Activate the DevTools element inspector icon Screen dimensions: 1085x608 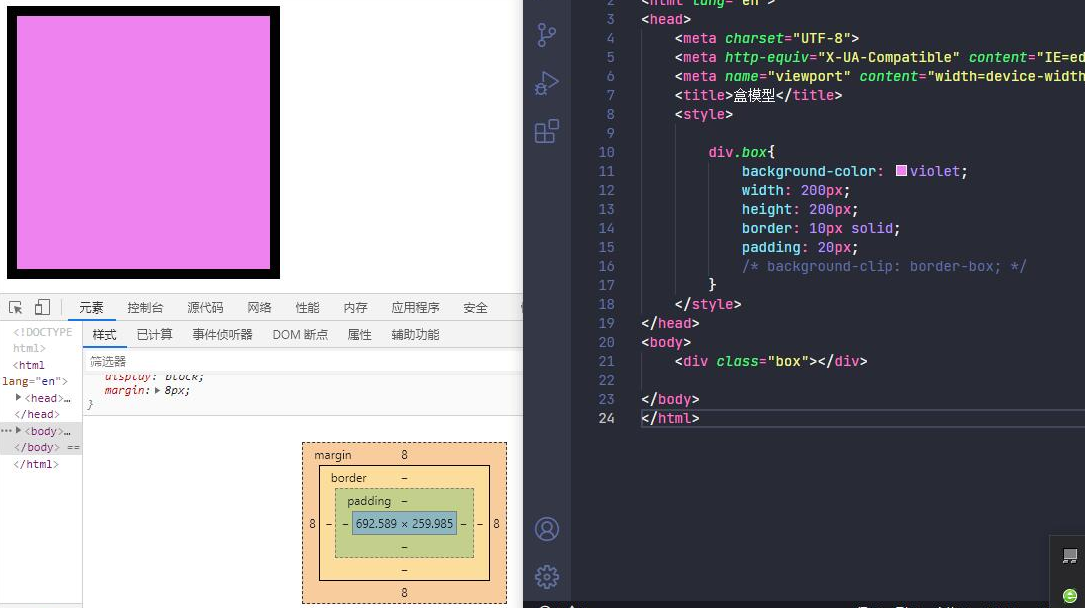pos(15,307)
